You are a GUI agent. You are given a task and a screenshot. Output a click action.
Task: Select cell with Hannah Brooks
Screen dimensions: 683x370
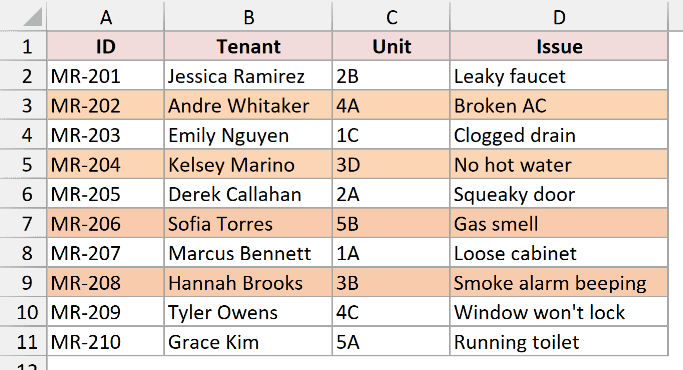(x=248, y=282)
